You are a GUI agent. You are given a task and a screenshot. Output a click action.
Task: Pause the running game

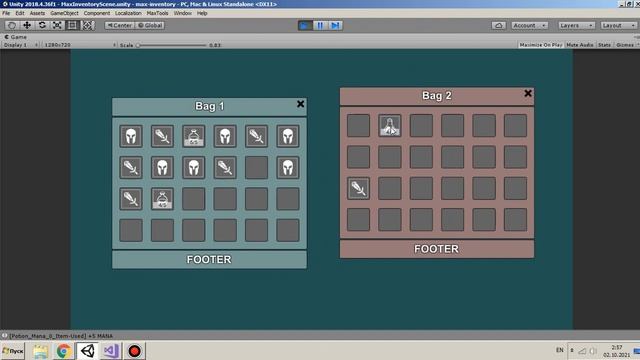tap(320, 26)
